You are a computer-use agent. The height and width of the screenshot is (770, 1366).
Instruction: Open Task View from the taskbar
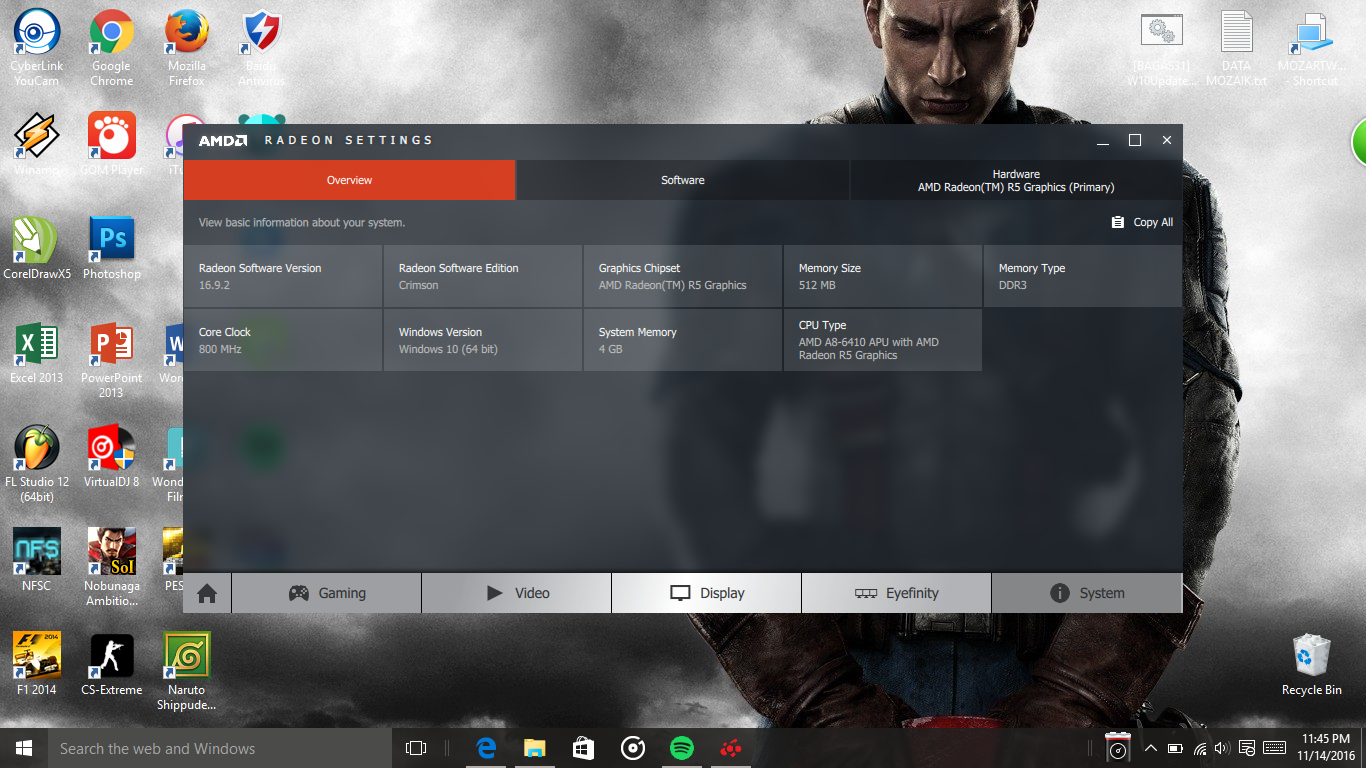click(416, 748)
